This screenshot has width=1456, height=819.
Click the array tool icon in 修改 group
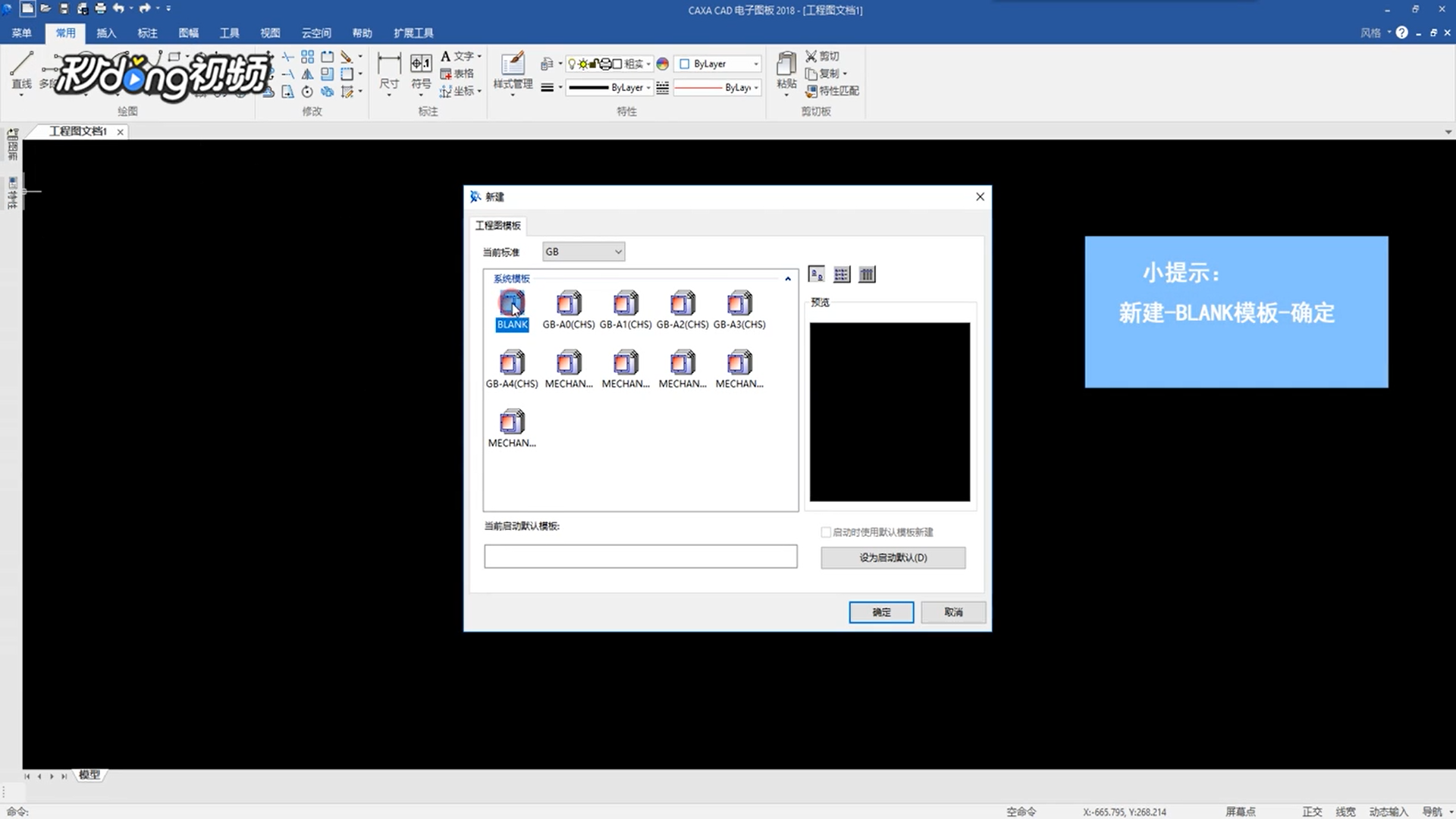[x=307, y=57]
